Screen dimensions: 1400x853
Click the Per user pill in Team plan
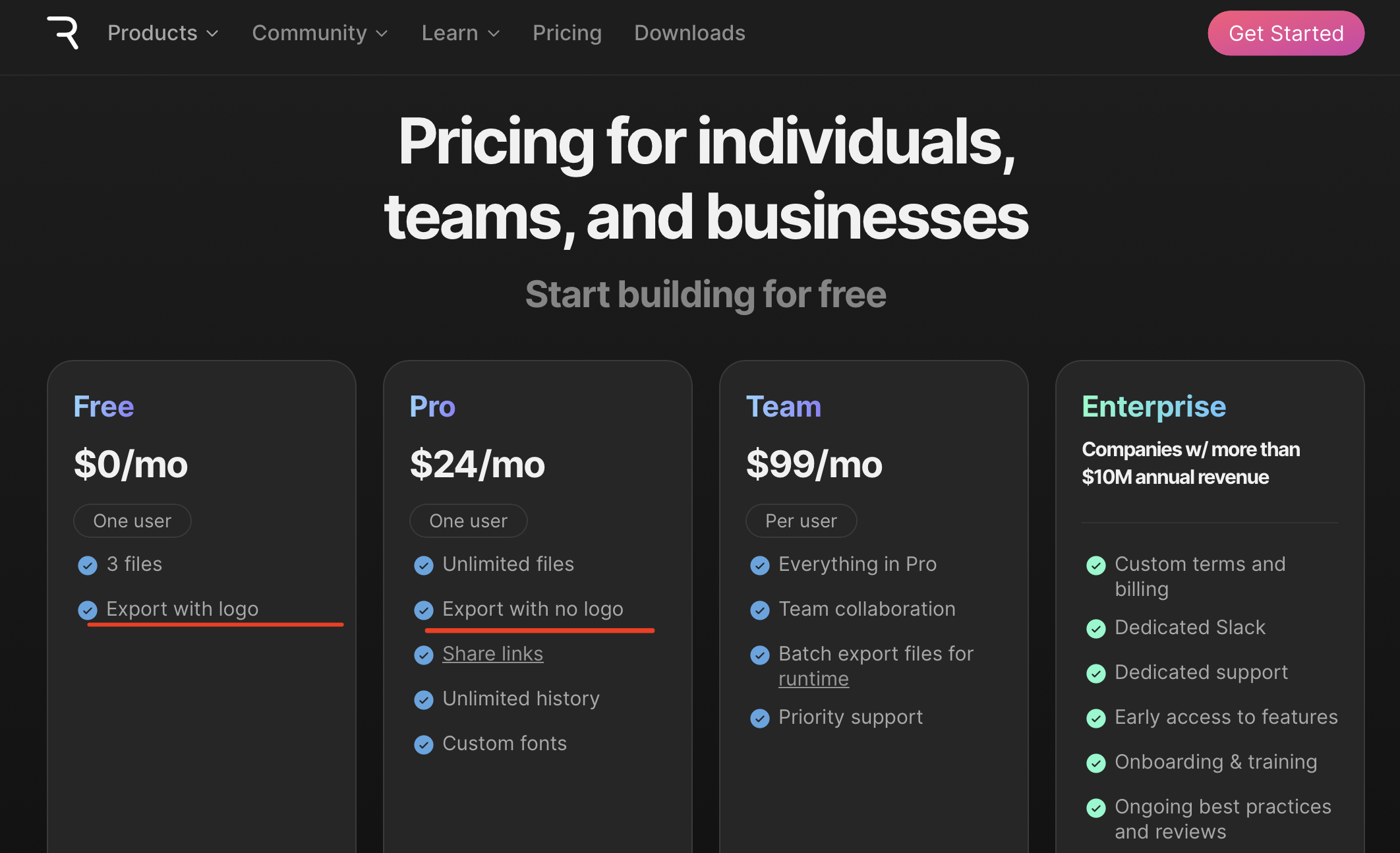click(x=801, y=521)
